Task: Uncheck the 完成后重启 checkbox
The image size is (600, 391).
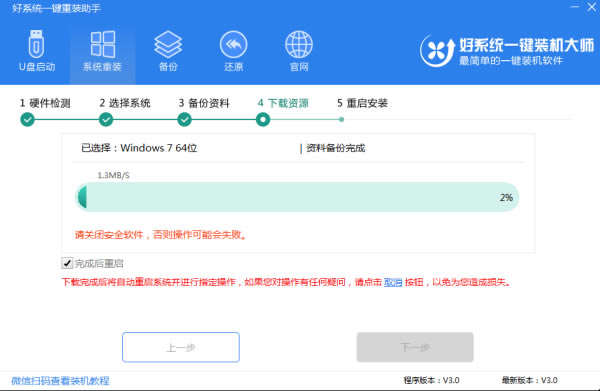Action: click(67, 263)
